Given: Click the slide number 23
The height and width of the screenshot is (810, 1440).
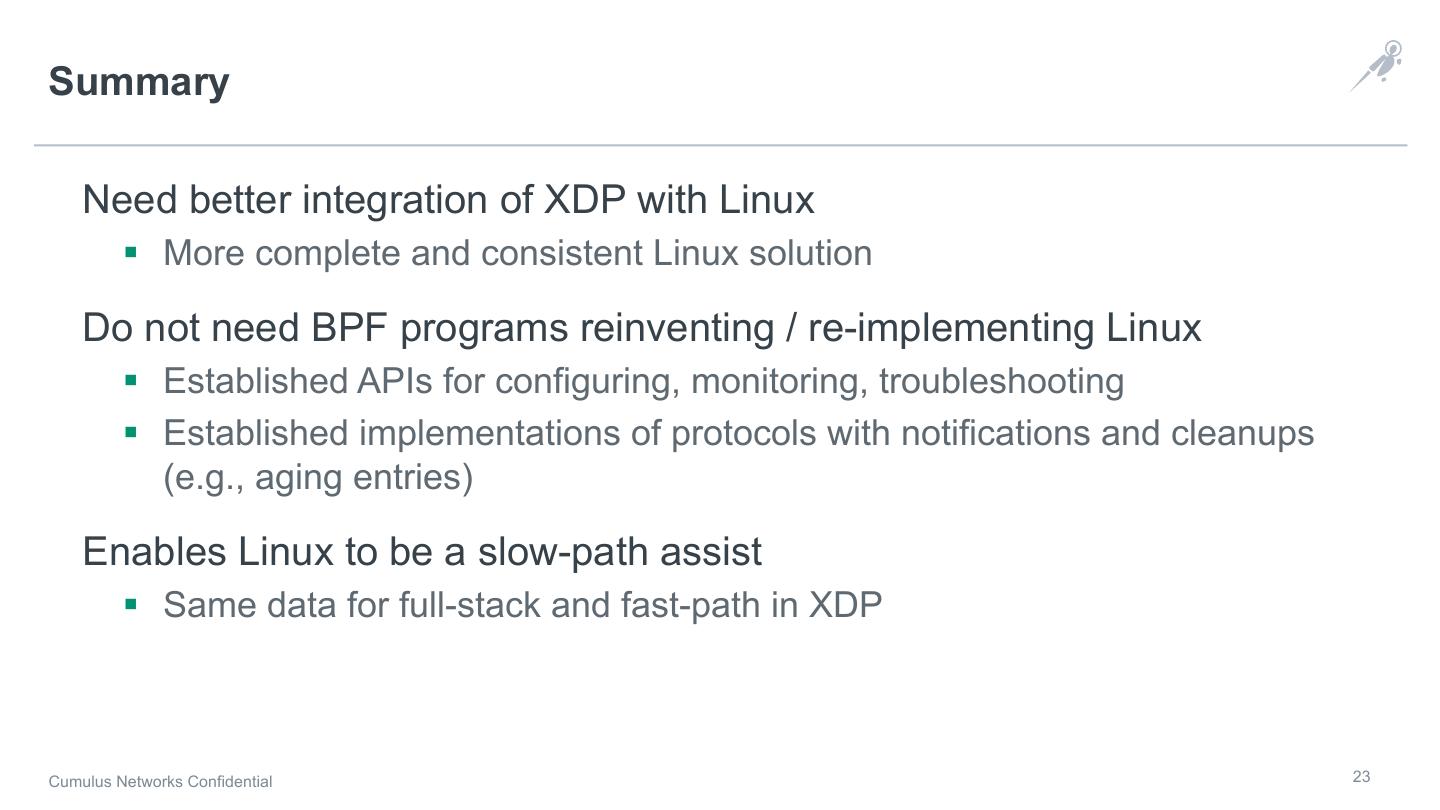Looking at the screenshot, I should coord(1361,777).
